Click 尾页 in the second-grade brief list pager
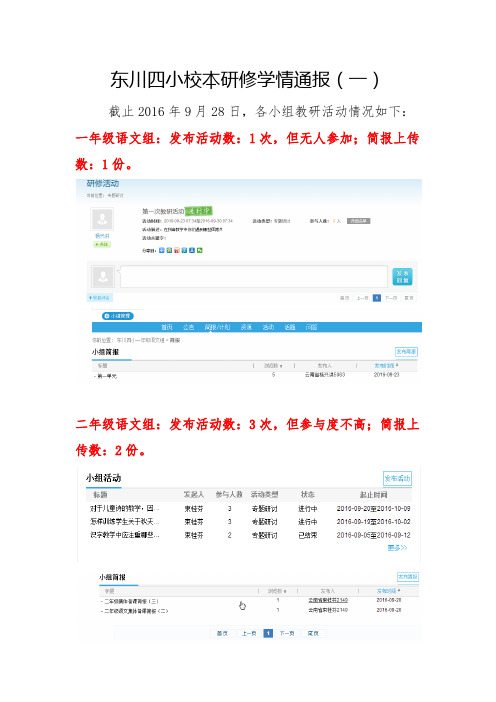 coord(313,634)
